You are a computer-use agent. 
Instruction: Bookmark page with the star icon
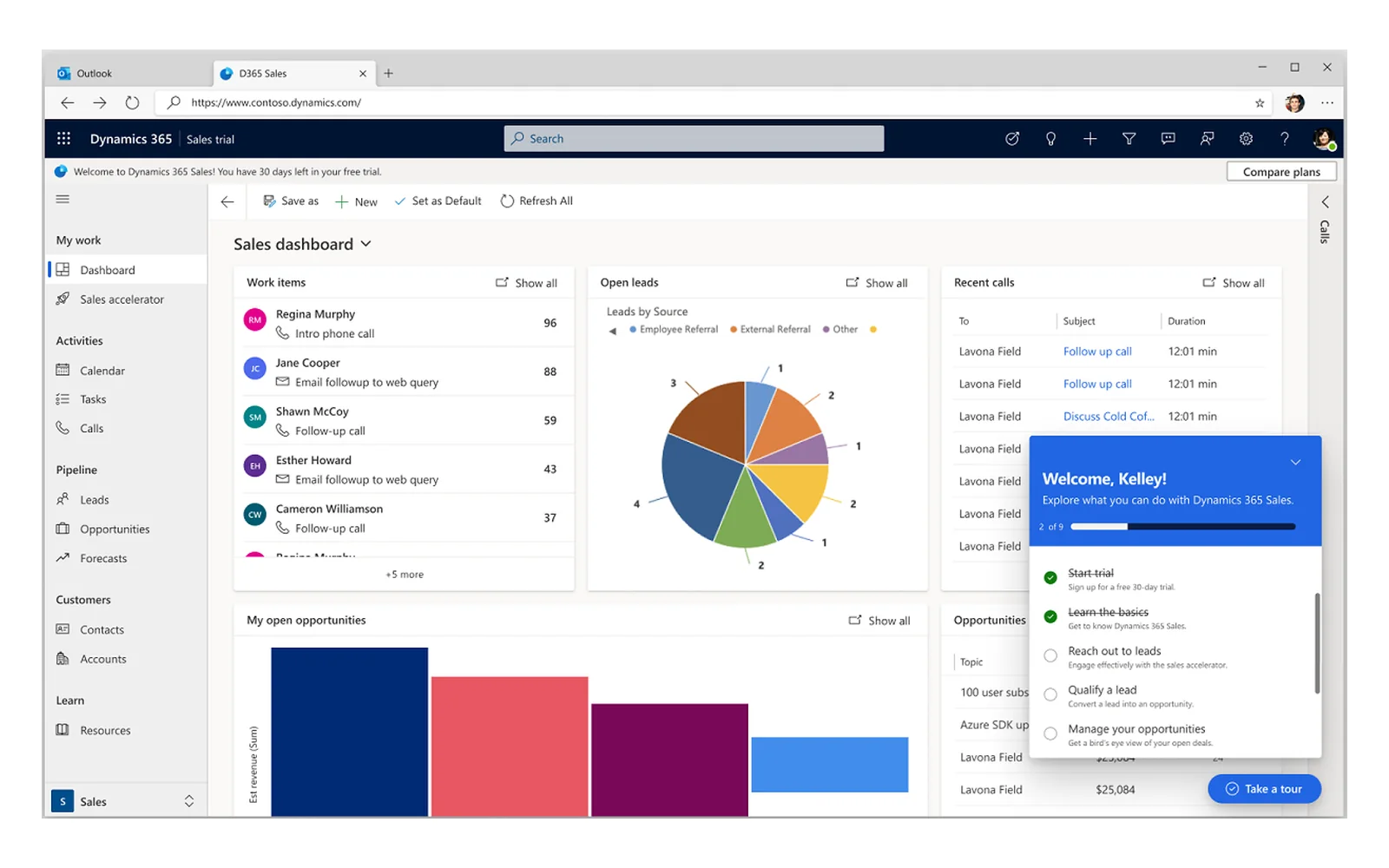(x=1260, y=103)
